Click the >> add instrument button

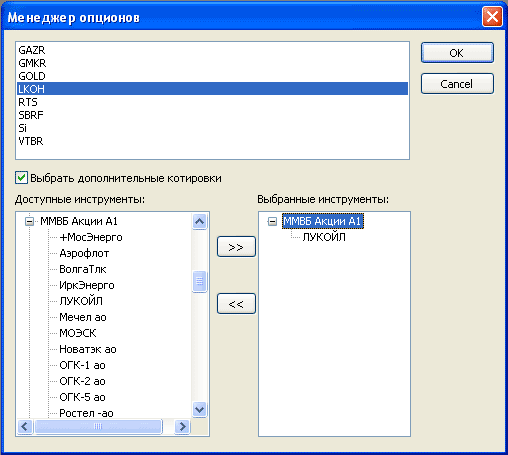(x=236, y=247)
